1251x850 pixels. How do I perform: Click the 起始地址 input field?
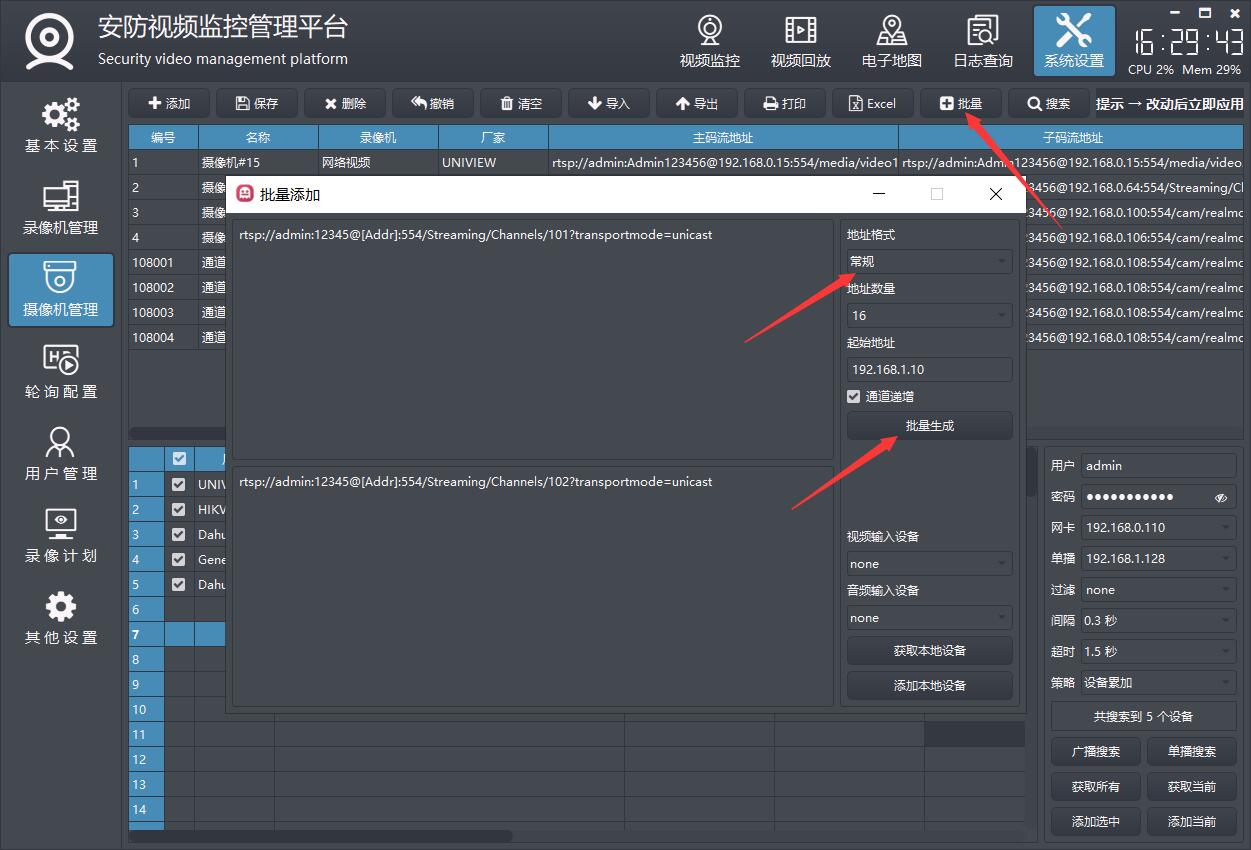pyautogui.click(x=929, y=370)
